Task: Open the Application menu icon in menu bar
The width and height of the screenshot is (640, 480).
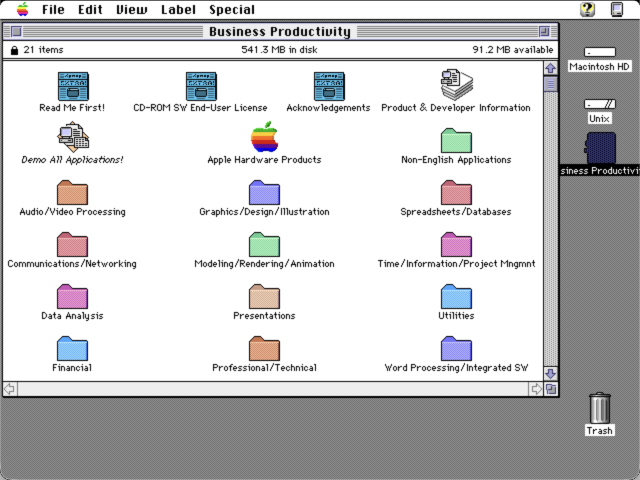Action: tap(617, 9)
